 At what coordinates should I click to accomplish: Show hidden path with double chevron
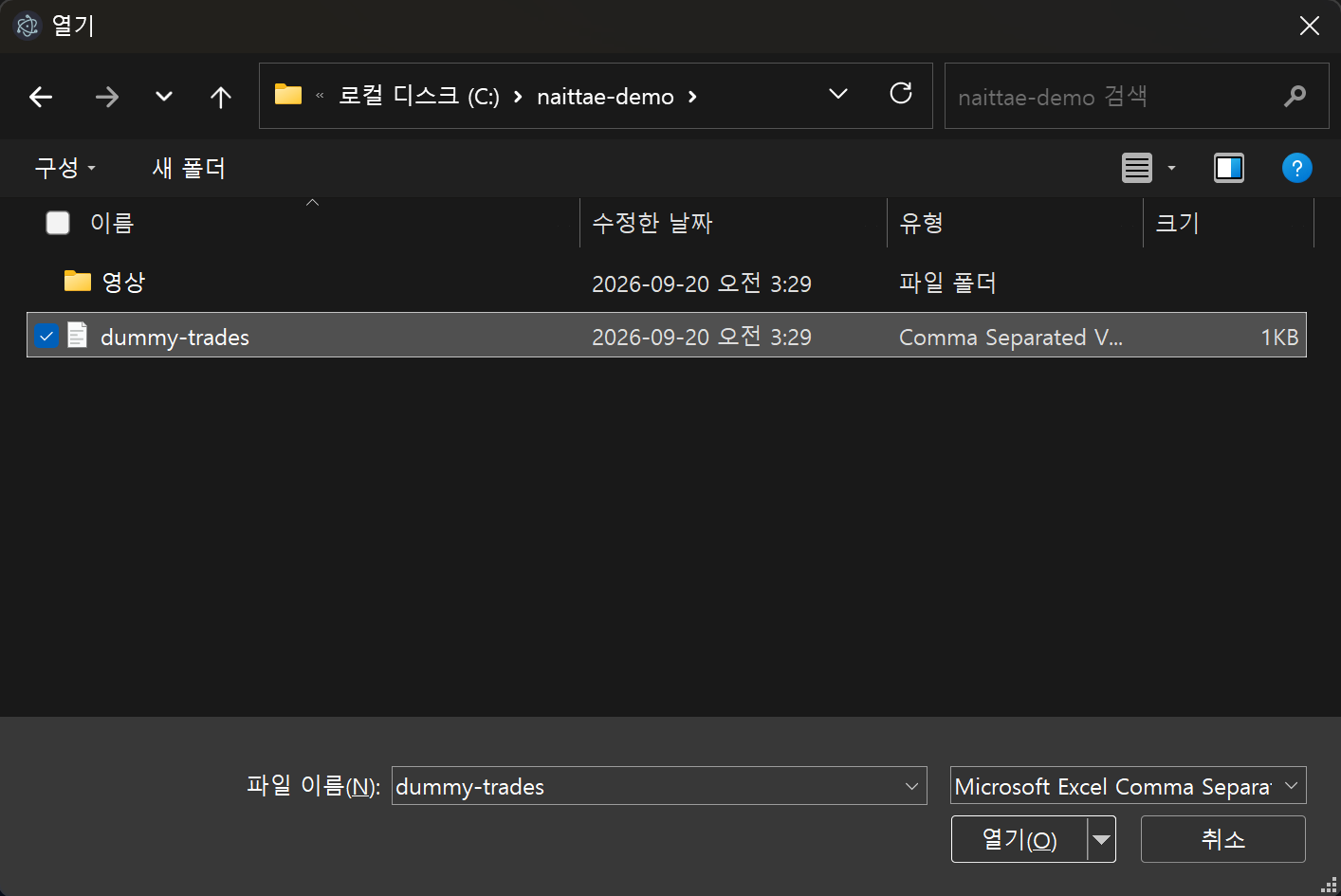coord(320,96)
